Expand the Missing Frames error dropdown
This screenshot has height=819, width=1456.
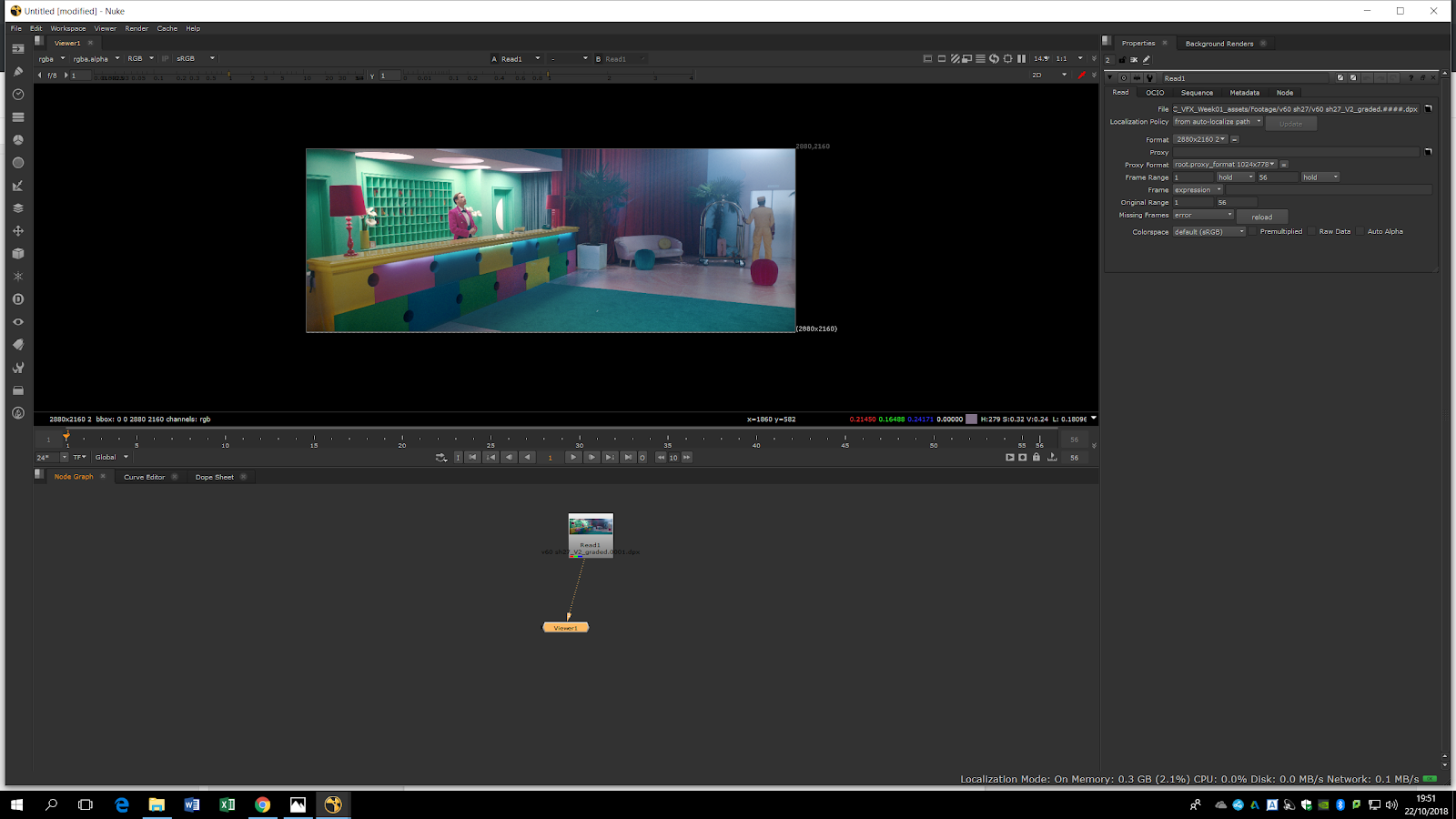pyautogui.click(x=1202, y=216)
